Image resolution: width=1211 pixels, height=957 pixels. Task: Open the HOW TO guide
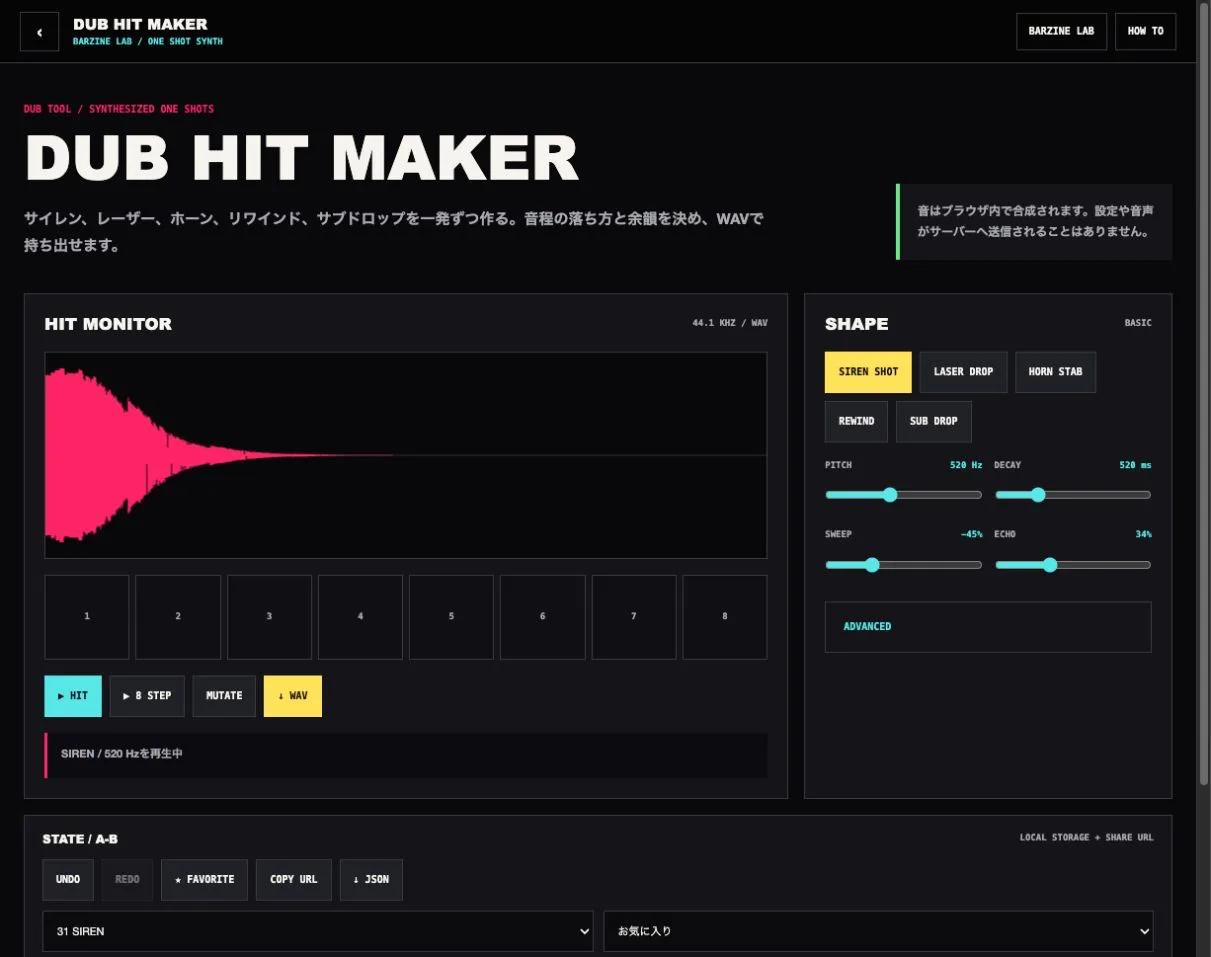[x=1145, y=31]
